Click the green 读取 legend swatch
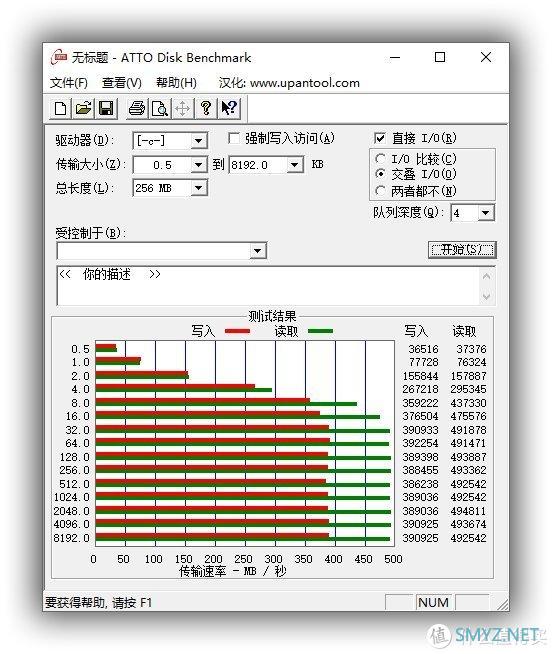Screen dimensions: 552x654 click(x=320, y=331)
